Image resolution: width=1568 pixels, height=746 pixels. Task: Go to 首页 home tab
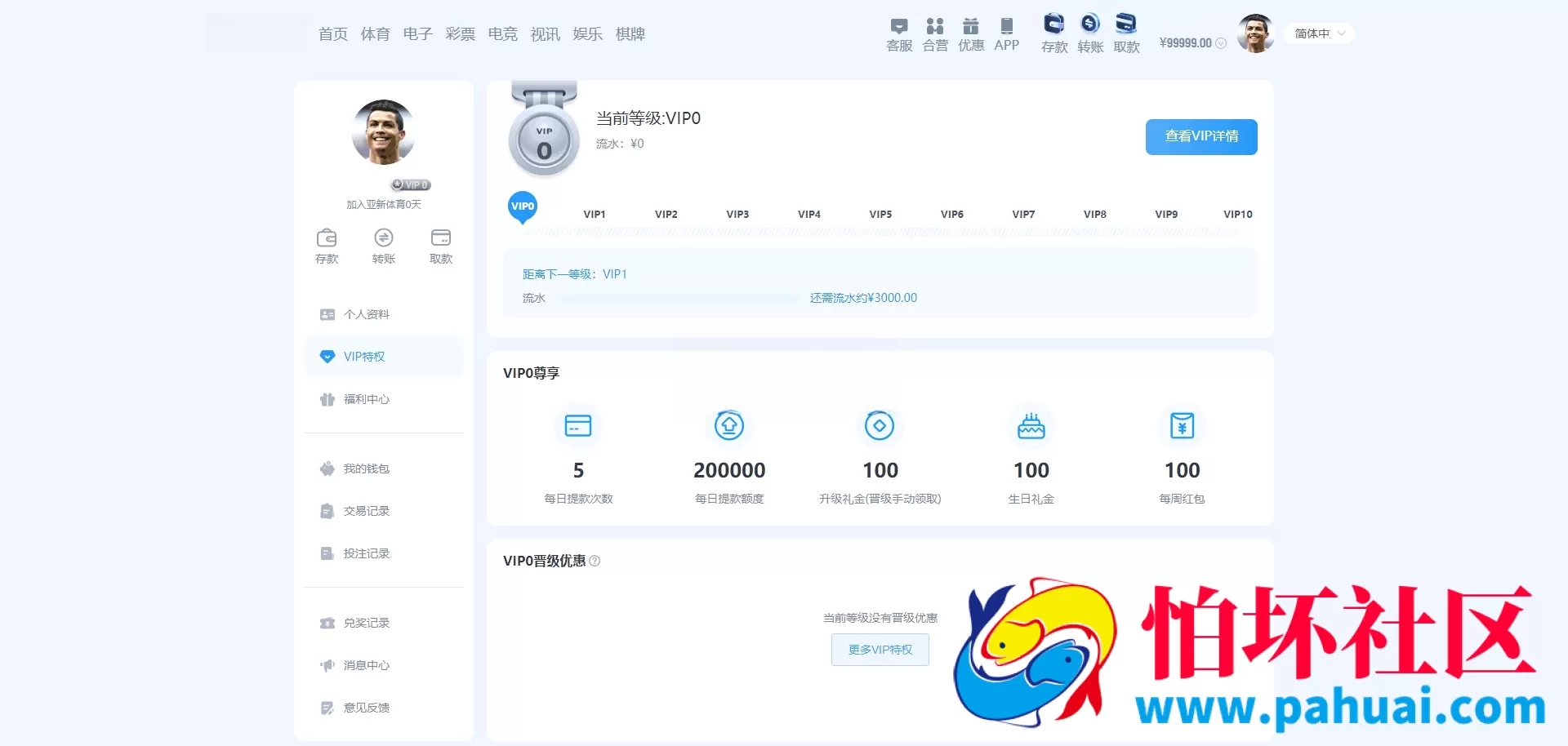pyautogui.click(x=333, y=34)
